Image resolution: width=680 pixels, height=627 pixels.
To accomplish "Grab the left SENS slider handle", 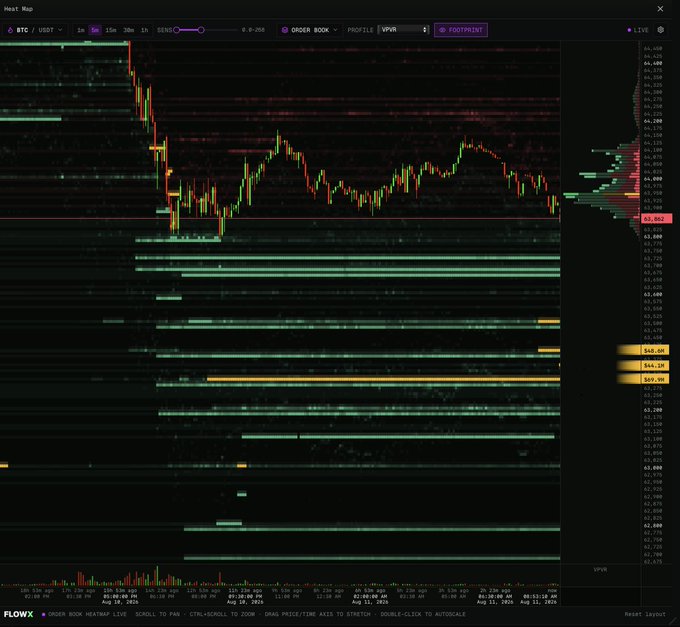I will (x=177, y=30).
